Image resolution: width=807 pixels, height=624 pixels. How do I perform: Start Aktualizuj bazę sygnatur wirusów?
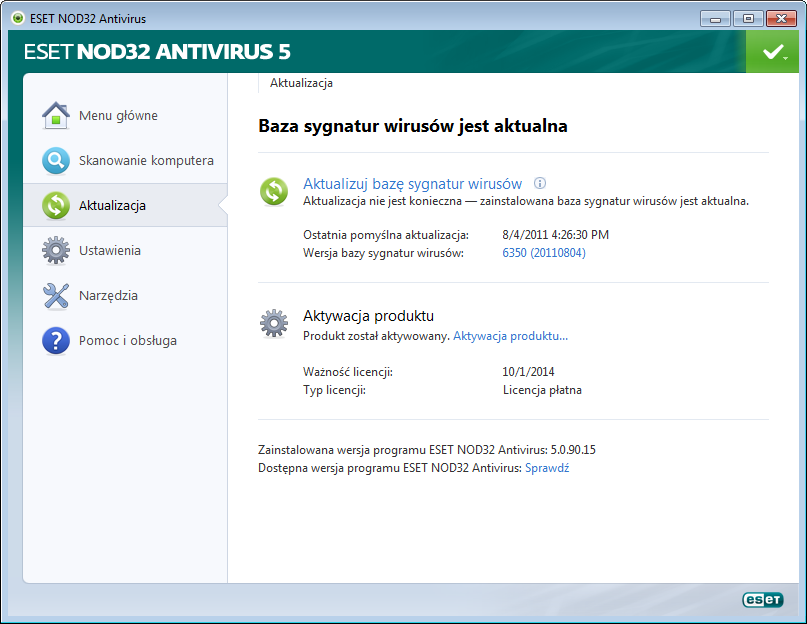point(412,184)
